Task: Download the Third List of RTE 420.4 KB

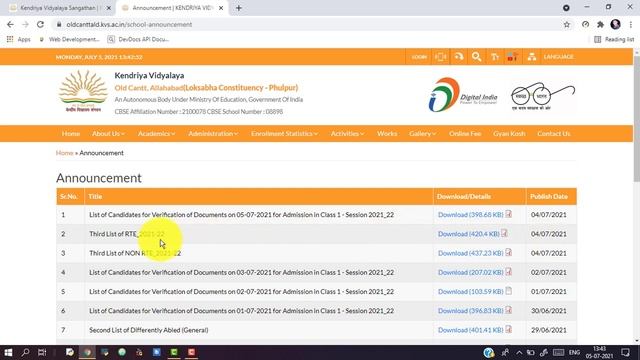Action: click(469, 234)
